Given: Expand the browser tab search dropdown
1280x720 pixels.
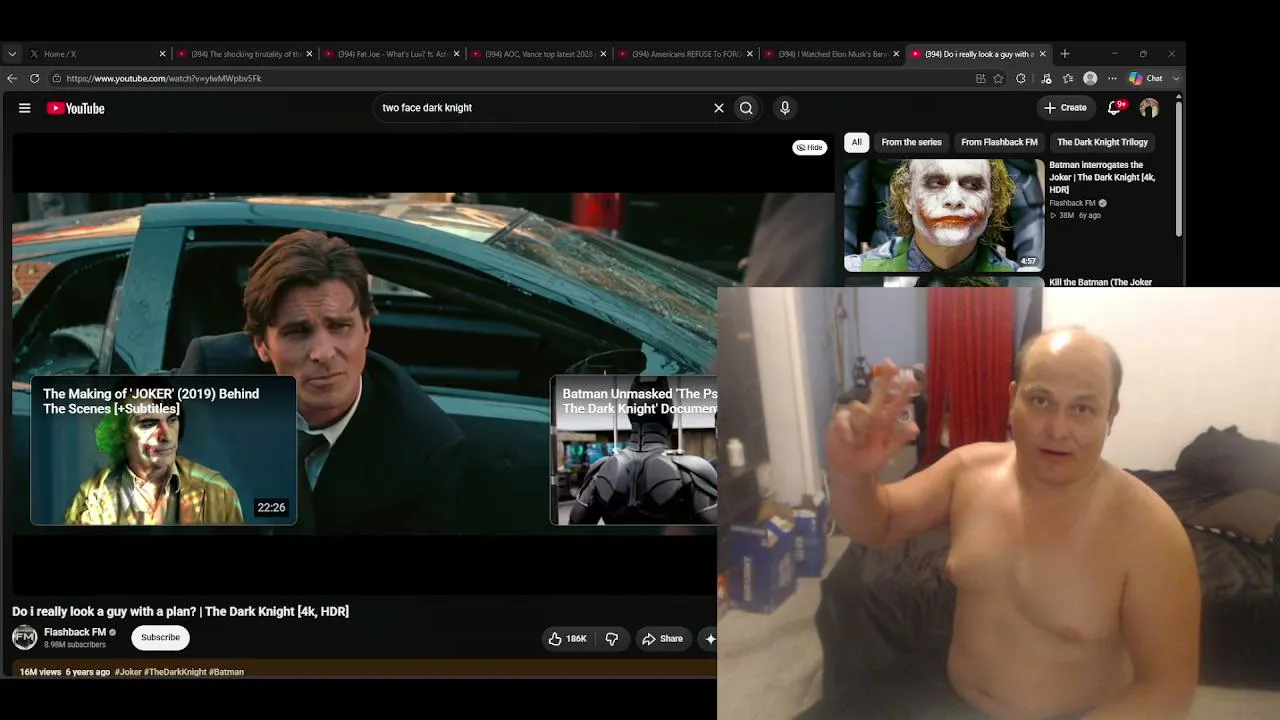Looking at the screenshot, I should [x=12, y=54].
